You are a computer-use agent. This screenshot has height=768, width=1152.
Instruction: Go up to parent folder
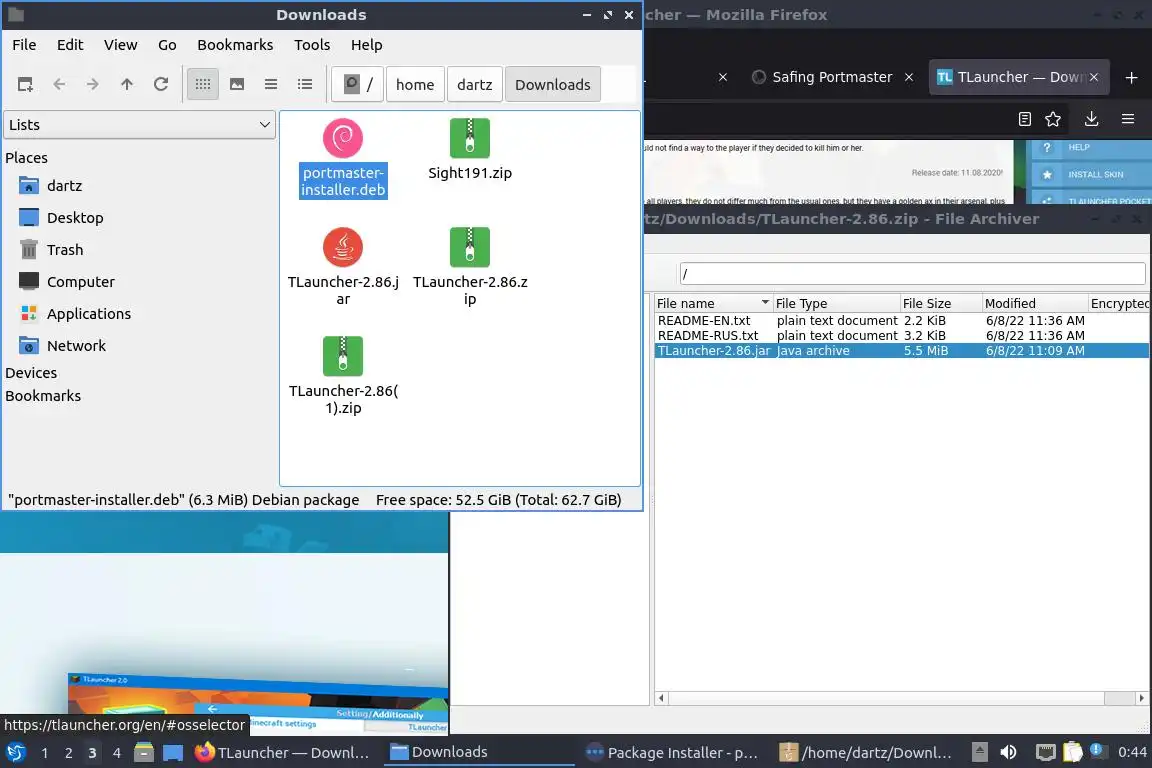click(x=126, y=85)
